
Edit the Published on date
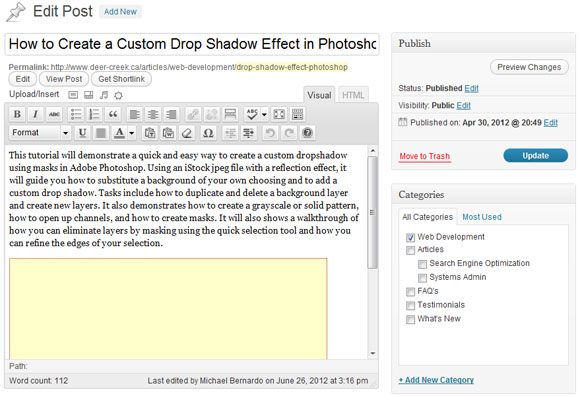[550, 123]
